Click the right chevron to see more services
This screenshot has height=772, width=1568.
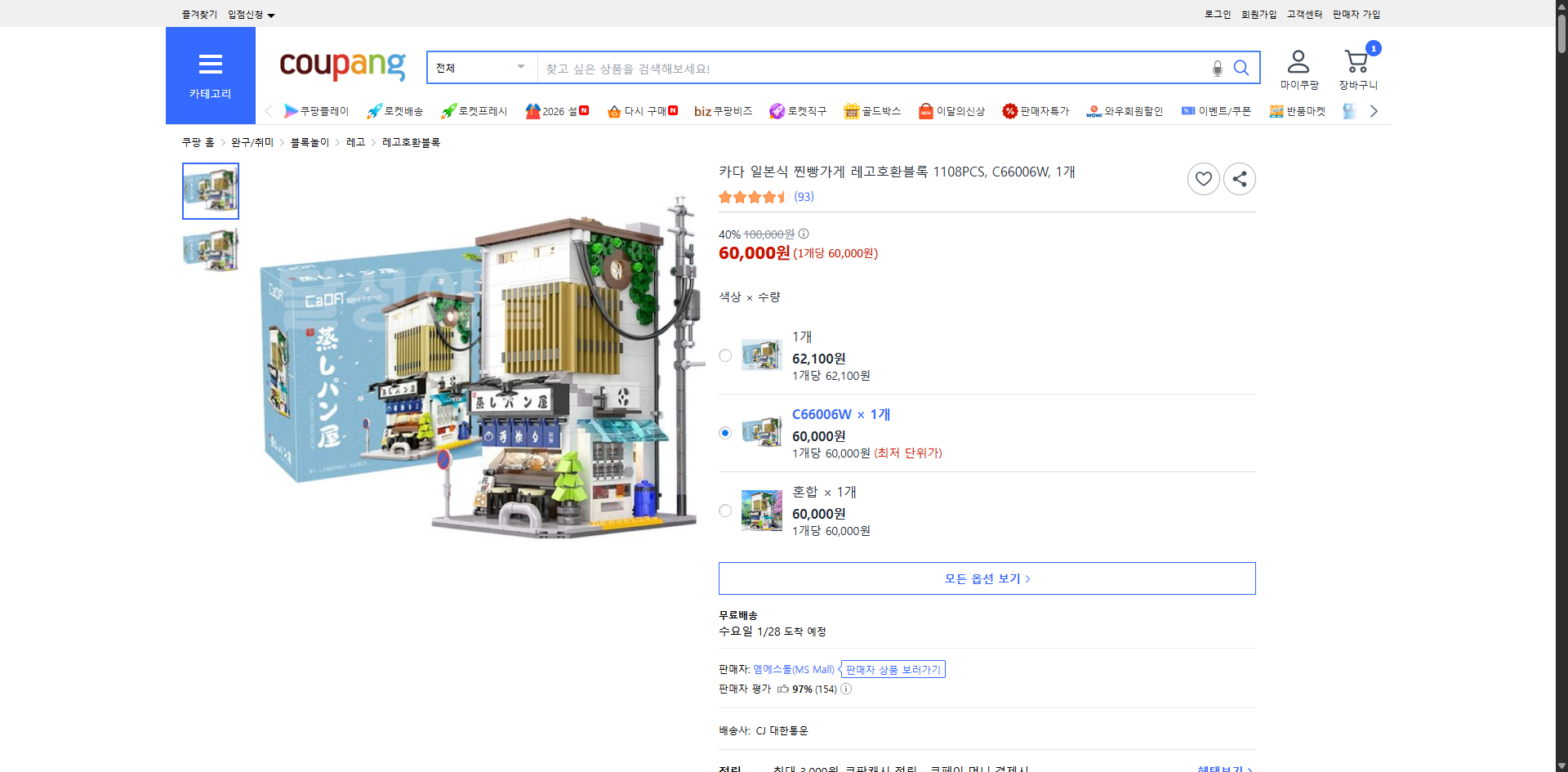click(x=1374, y=110)
